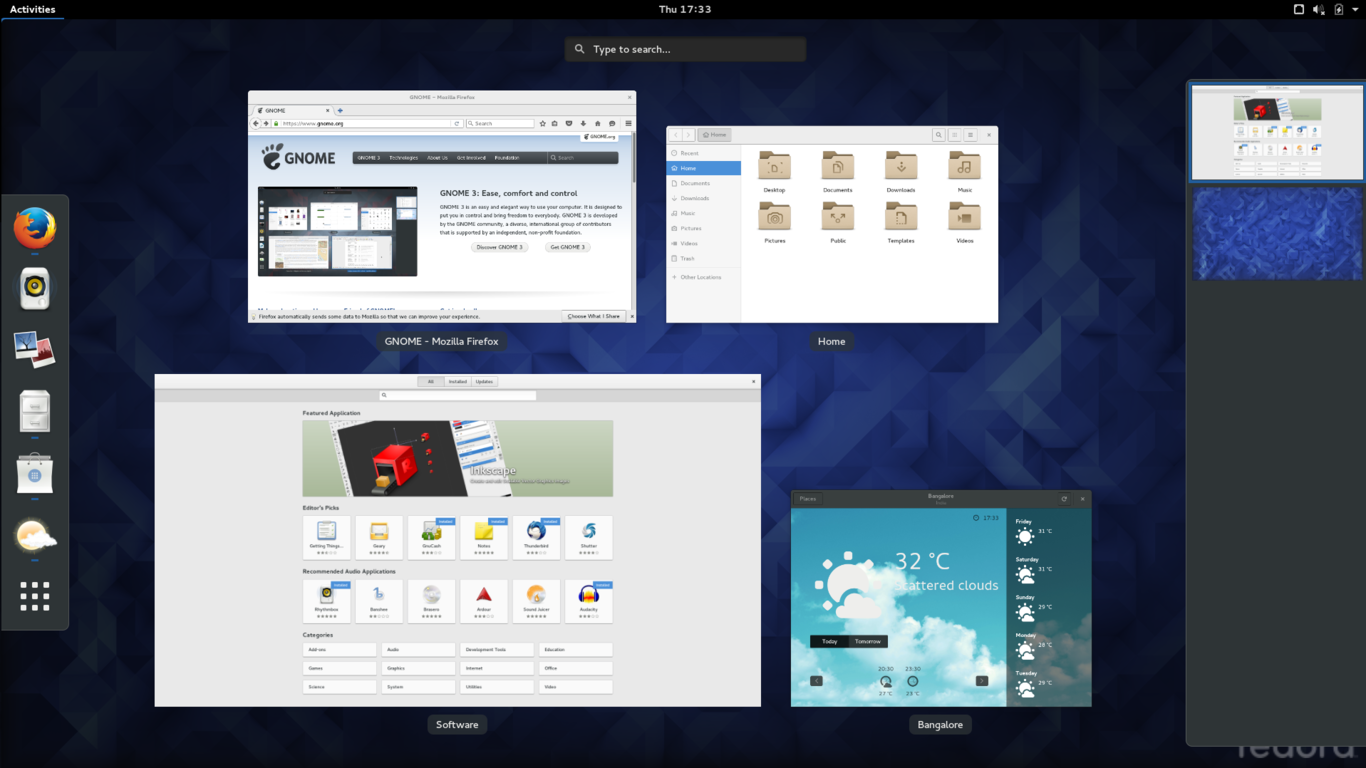This screenshot has height=768, width=1366.
Task: Switch to Updates tab in Software
Action: 485,381
